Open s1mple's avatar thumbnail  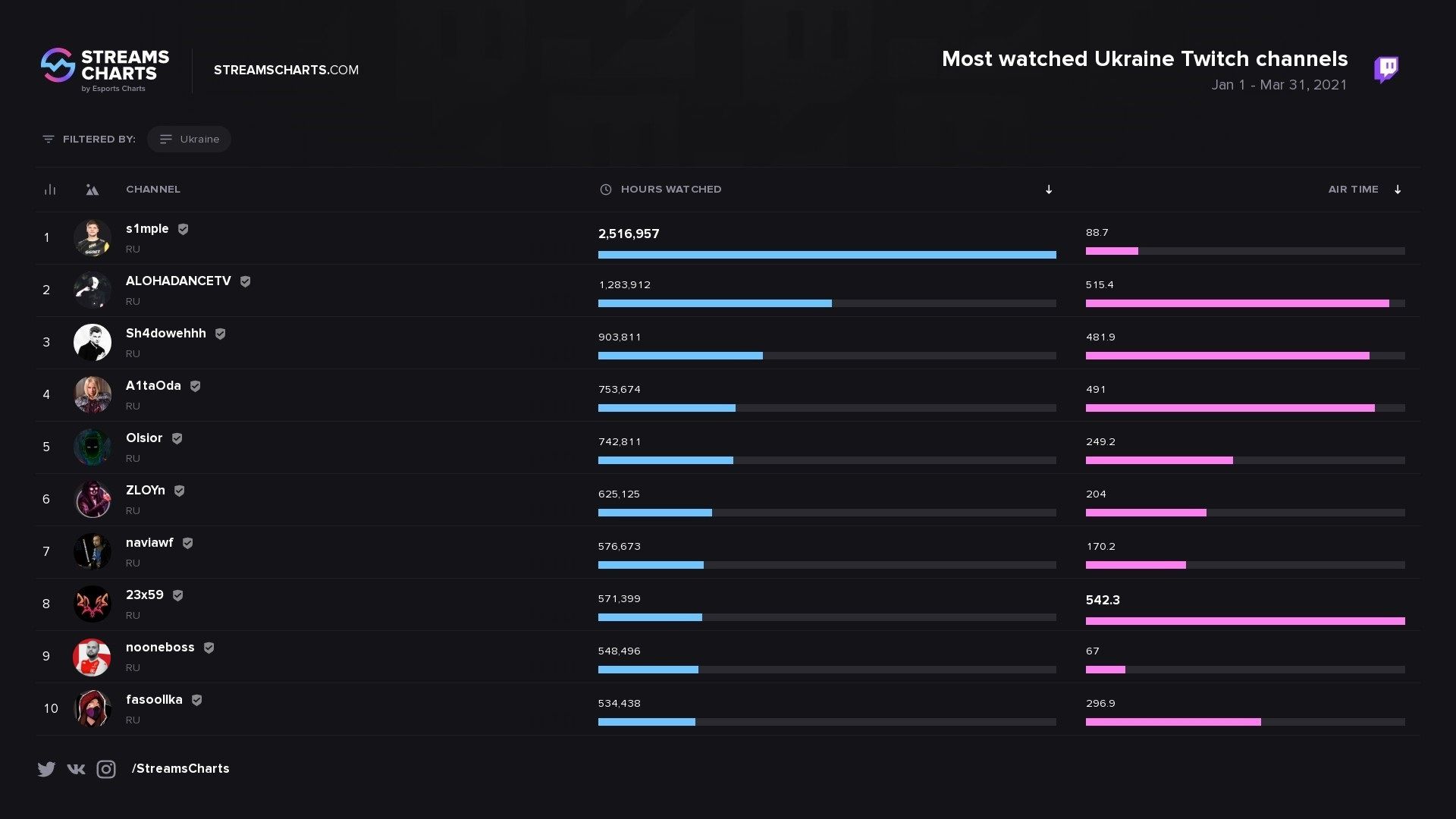pyautogui.click(x=93, y=238)
